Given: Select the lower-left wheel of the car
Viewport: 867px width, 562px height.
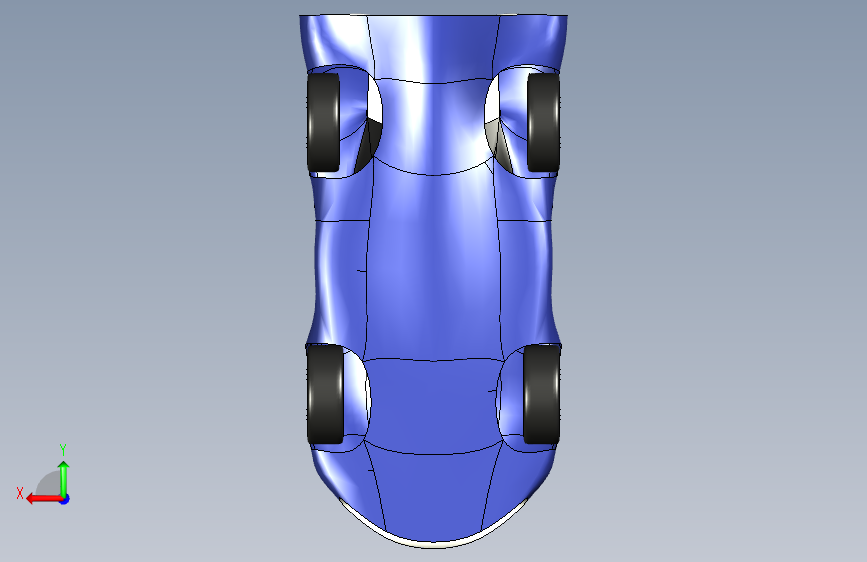Looking at the screenshot, I should tap(325, 394).
